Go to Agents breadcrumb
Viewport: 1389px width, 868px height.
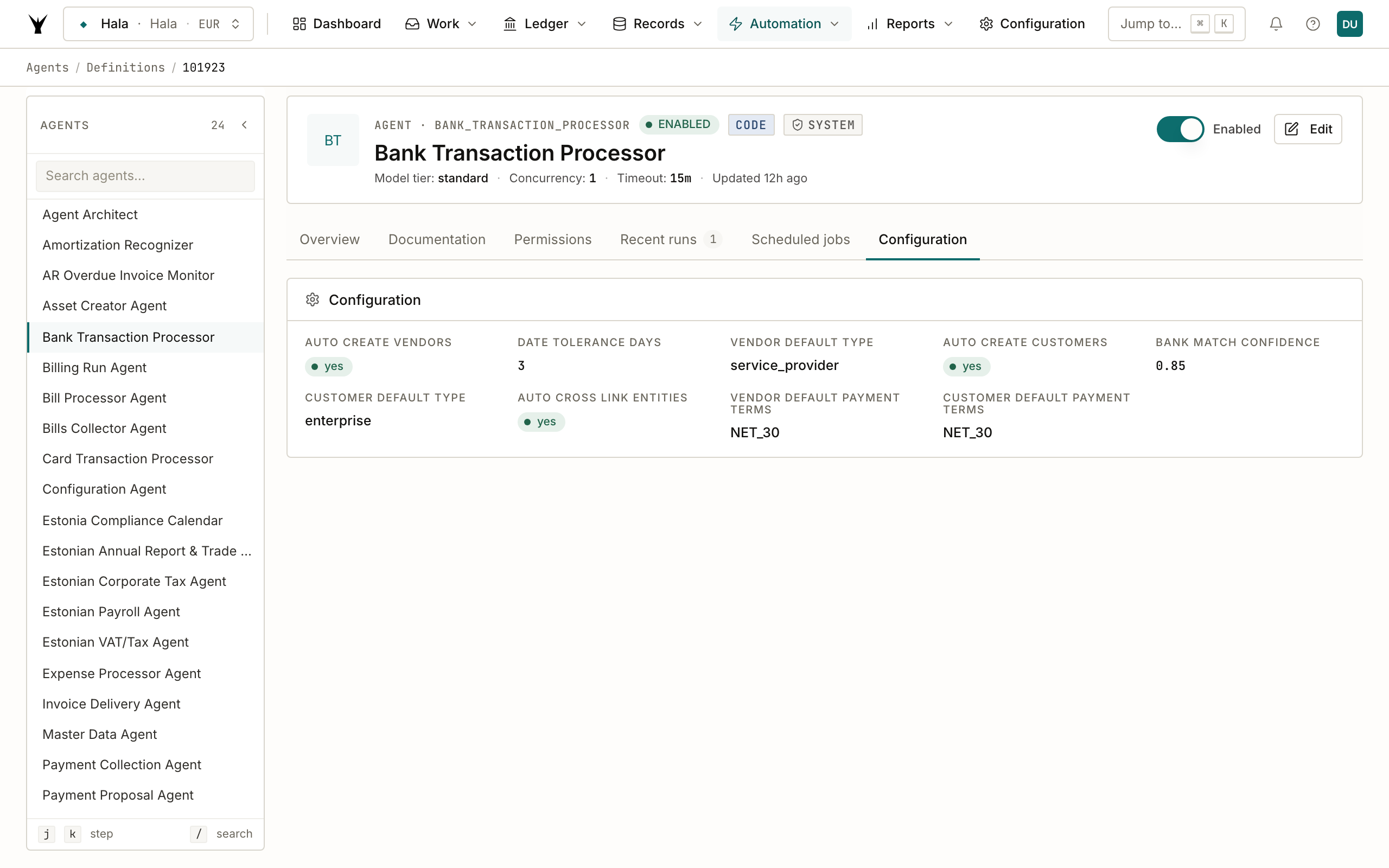tap(48, 67)
